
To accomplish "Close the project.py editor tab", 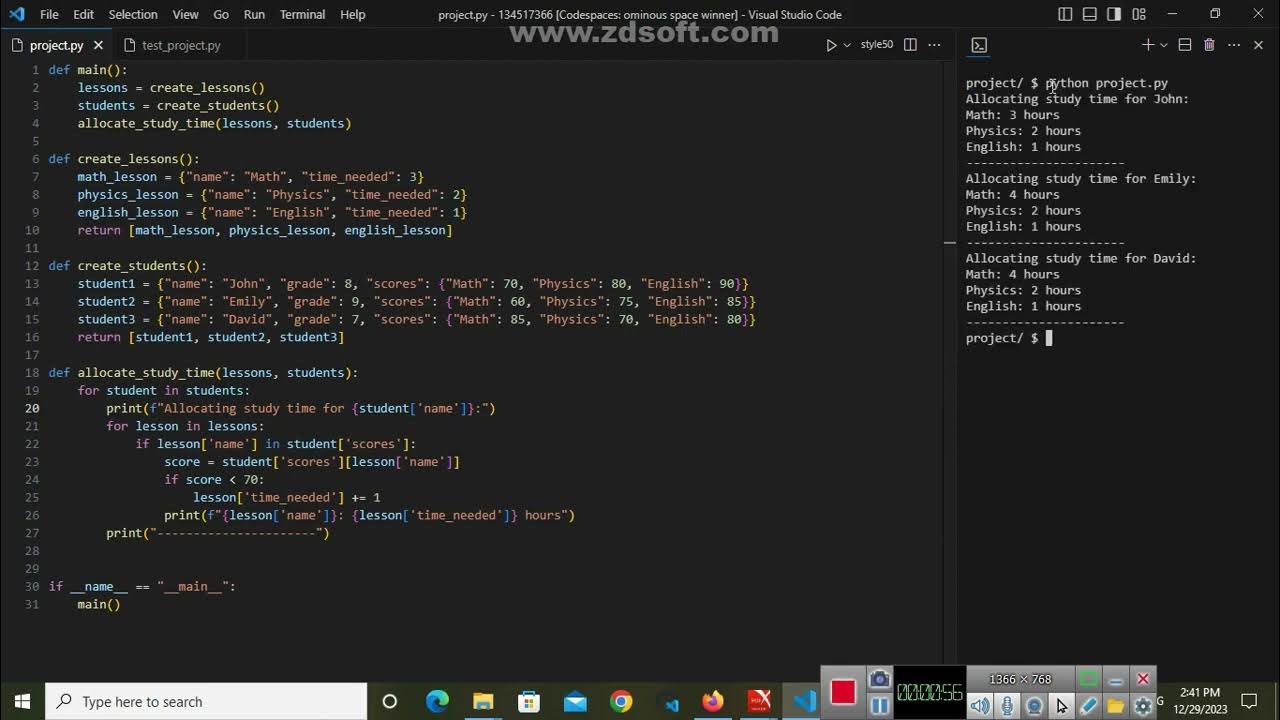I will (x=98, y=45).
